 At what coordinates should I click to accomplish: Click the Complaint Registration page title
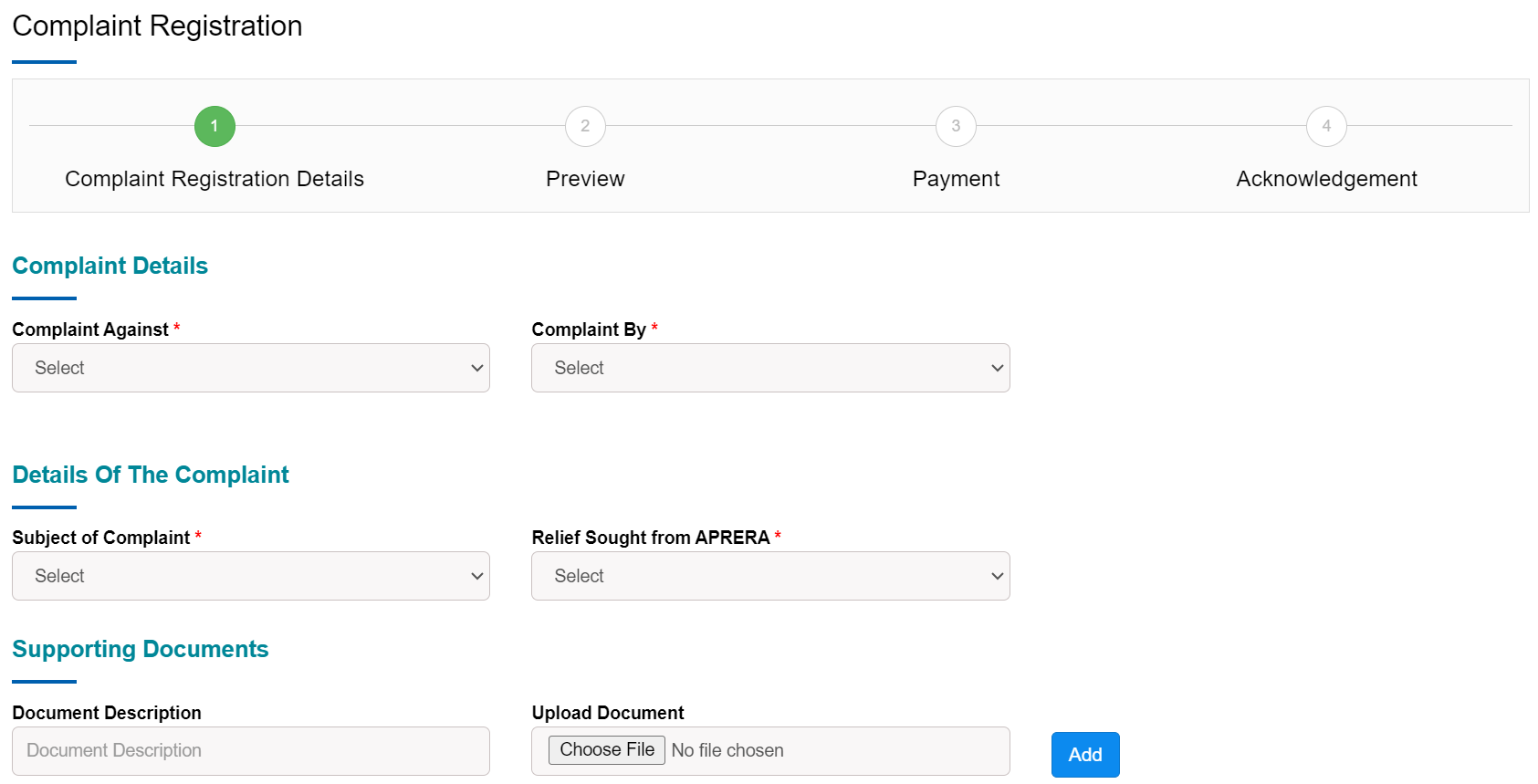pos(157,26)
